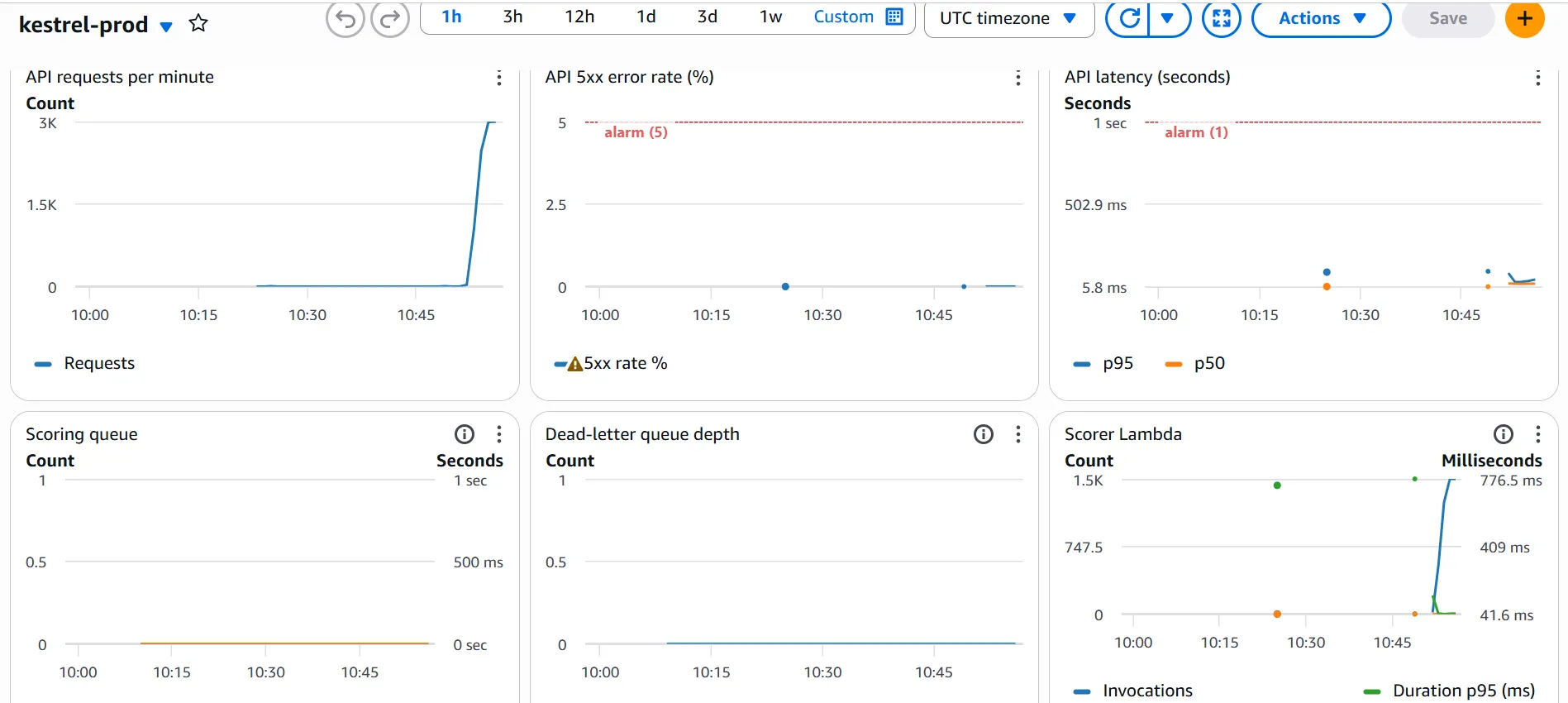1568x703 pixels.
Task: Open the Scoring queue widget menu
Action: click(498, 434)
